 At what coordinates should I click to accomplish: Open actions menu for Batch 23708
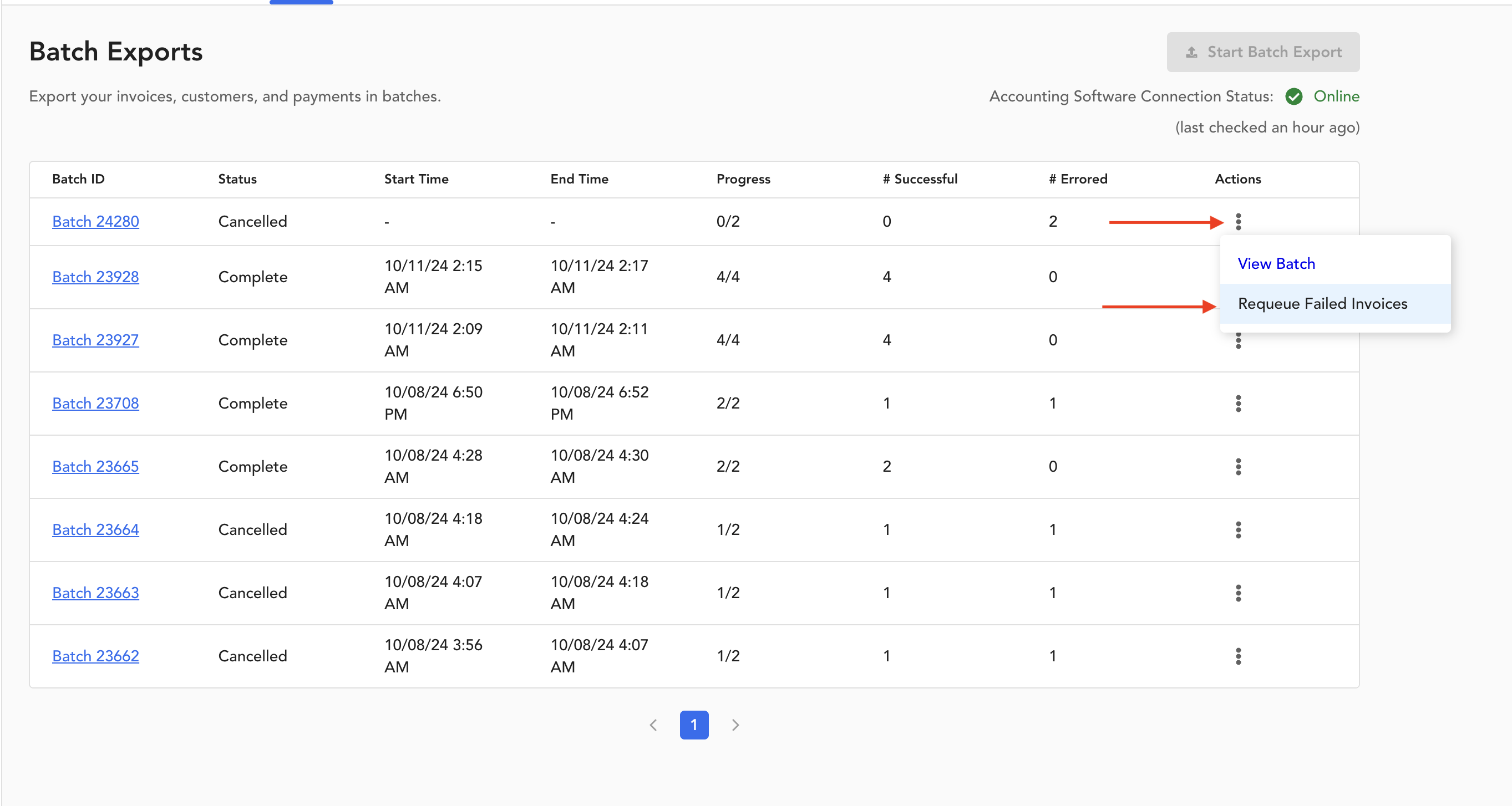coord(1238,404)
